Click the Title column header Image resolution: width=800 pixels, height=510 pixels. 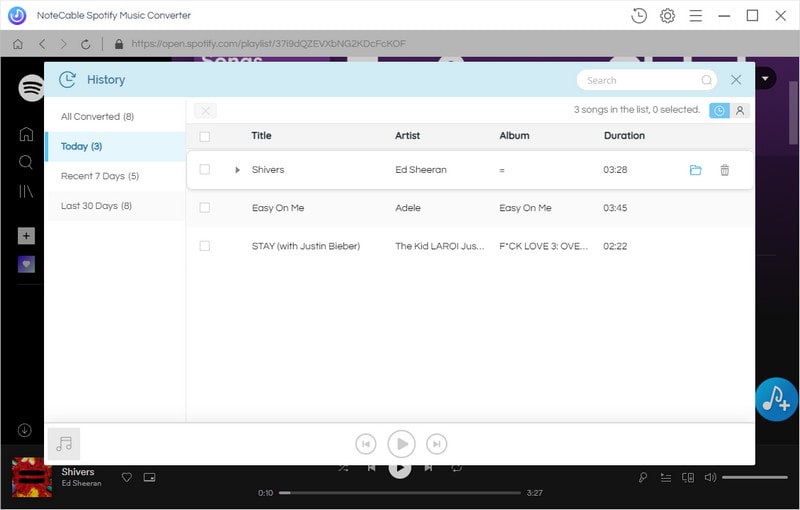point(261,136)
